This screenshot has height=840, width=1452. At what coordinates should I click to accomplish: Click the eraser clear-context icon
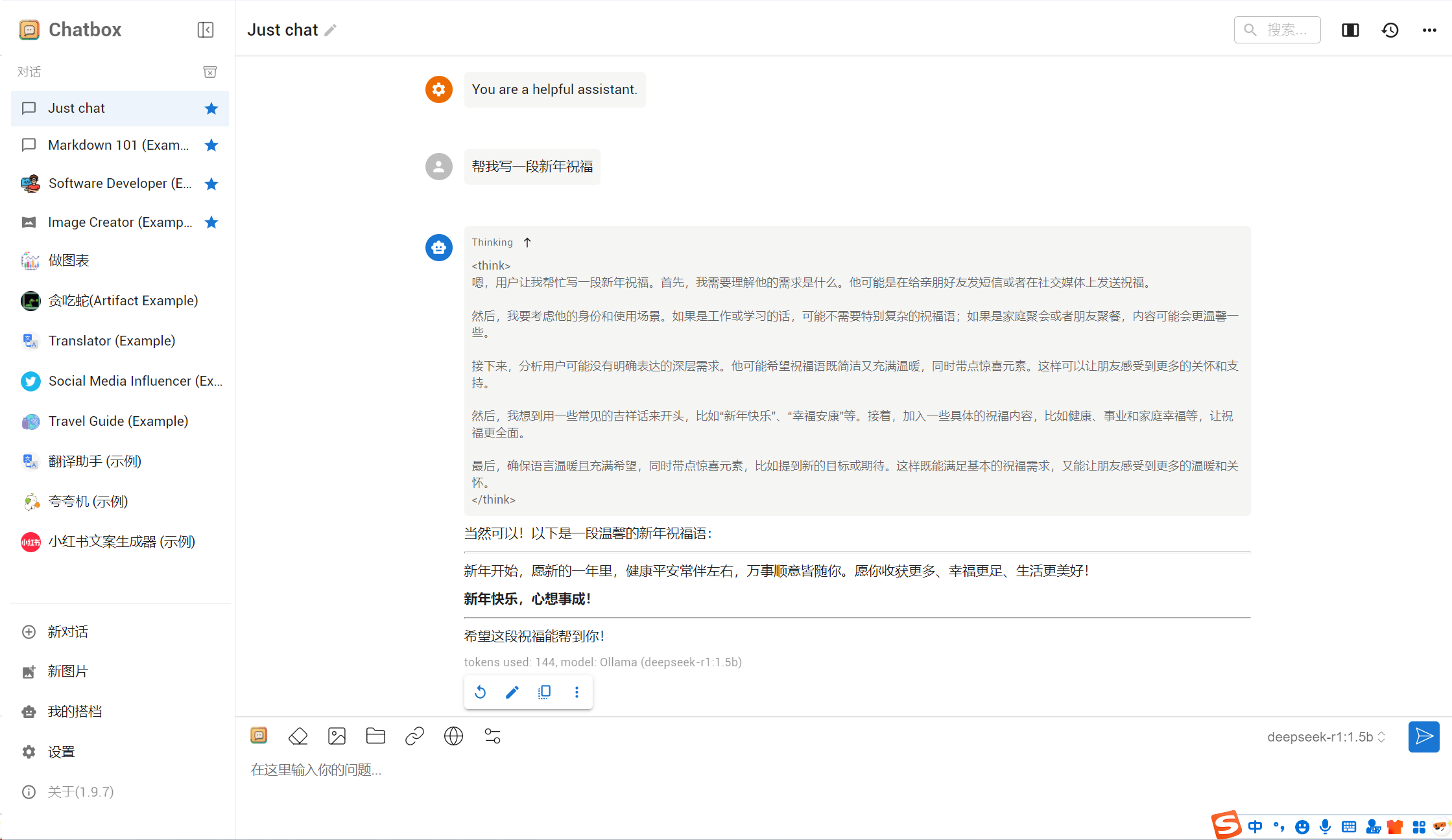(298, 736)
